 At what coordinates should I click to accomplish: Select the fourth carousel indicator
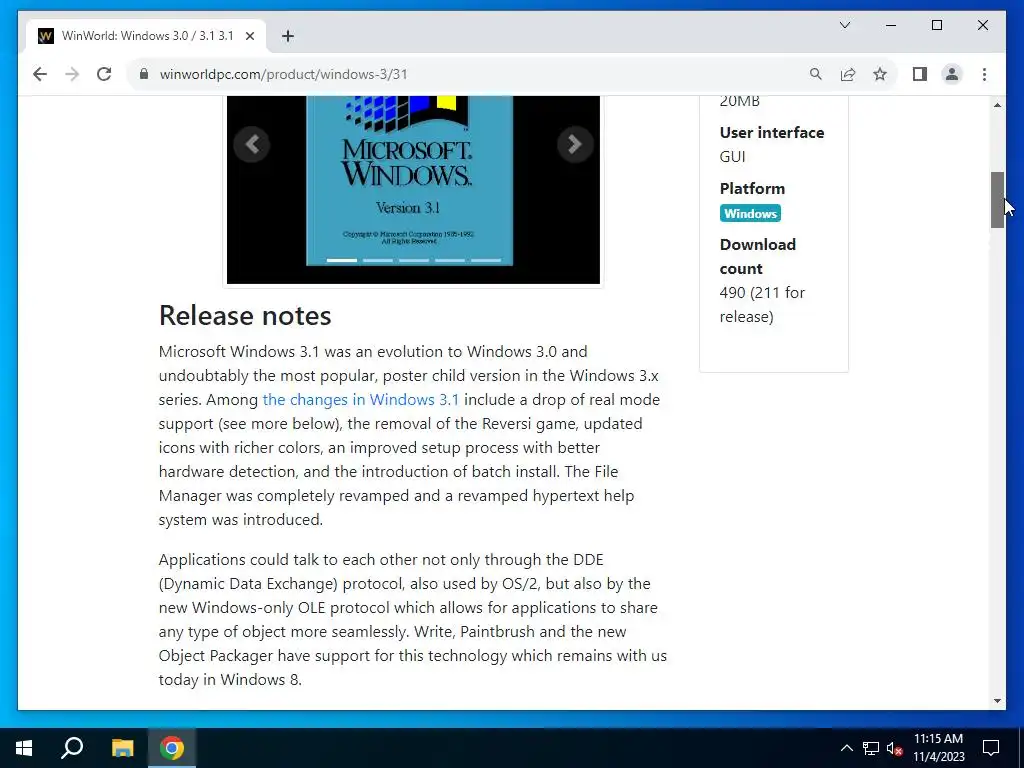click(449, 260)
